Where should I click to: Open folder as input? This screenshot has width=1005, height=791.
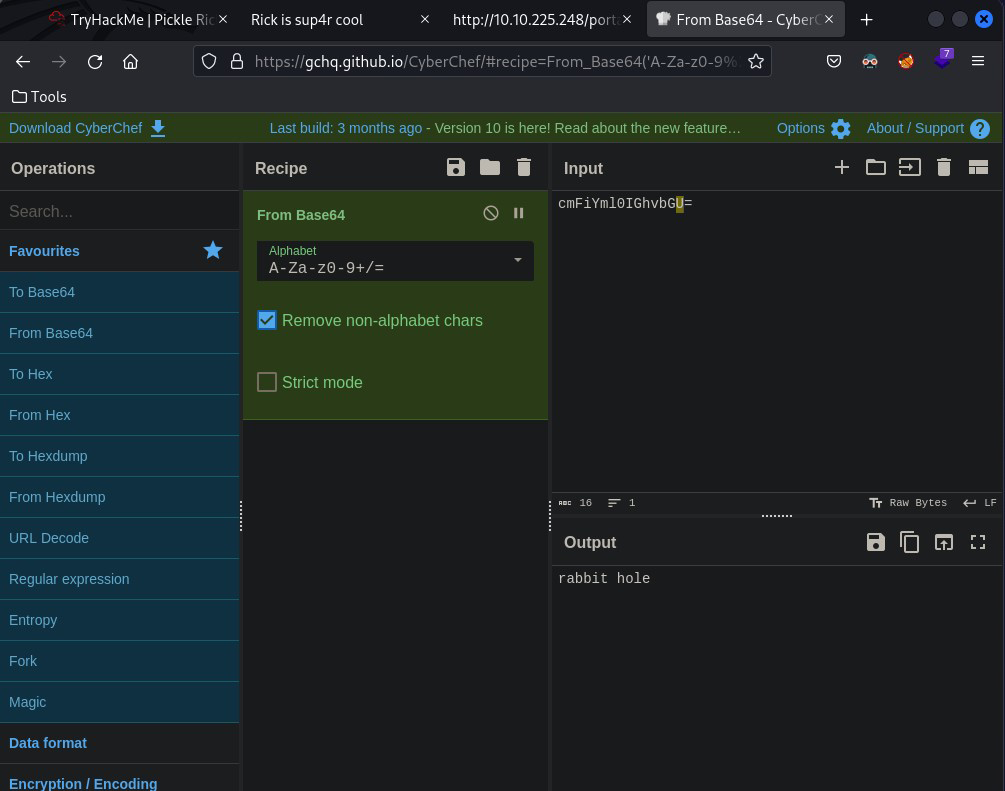876,168
